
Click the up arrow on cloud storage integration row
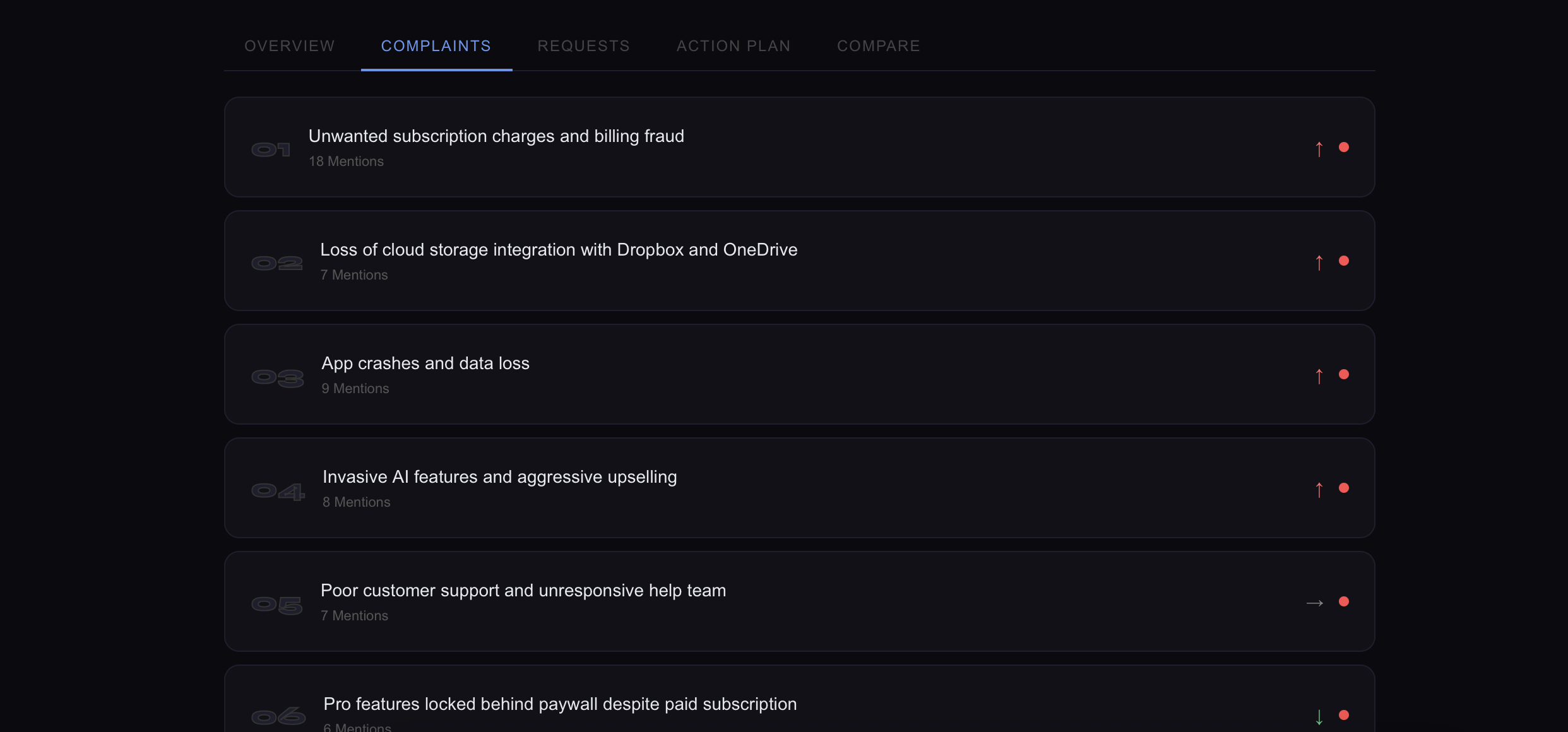tap(1319, 263)
